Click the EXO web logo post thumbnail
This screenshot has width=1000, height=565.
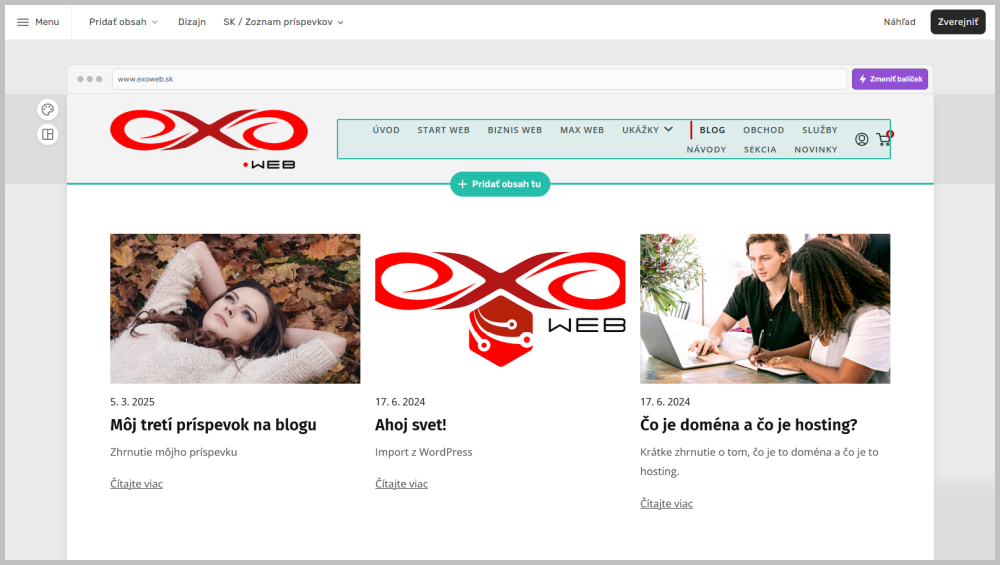pyautogui.click(x=500, y=309)
